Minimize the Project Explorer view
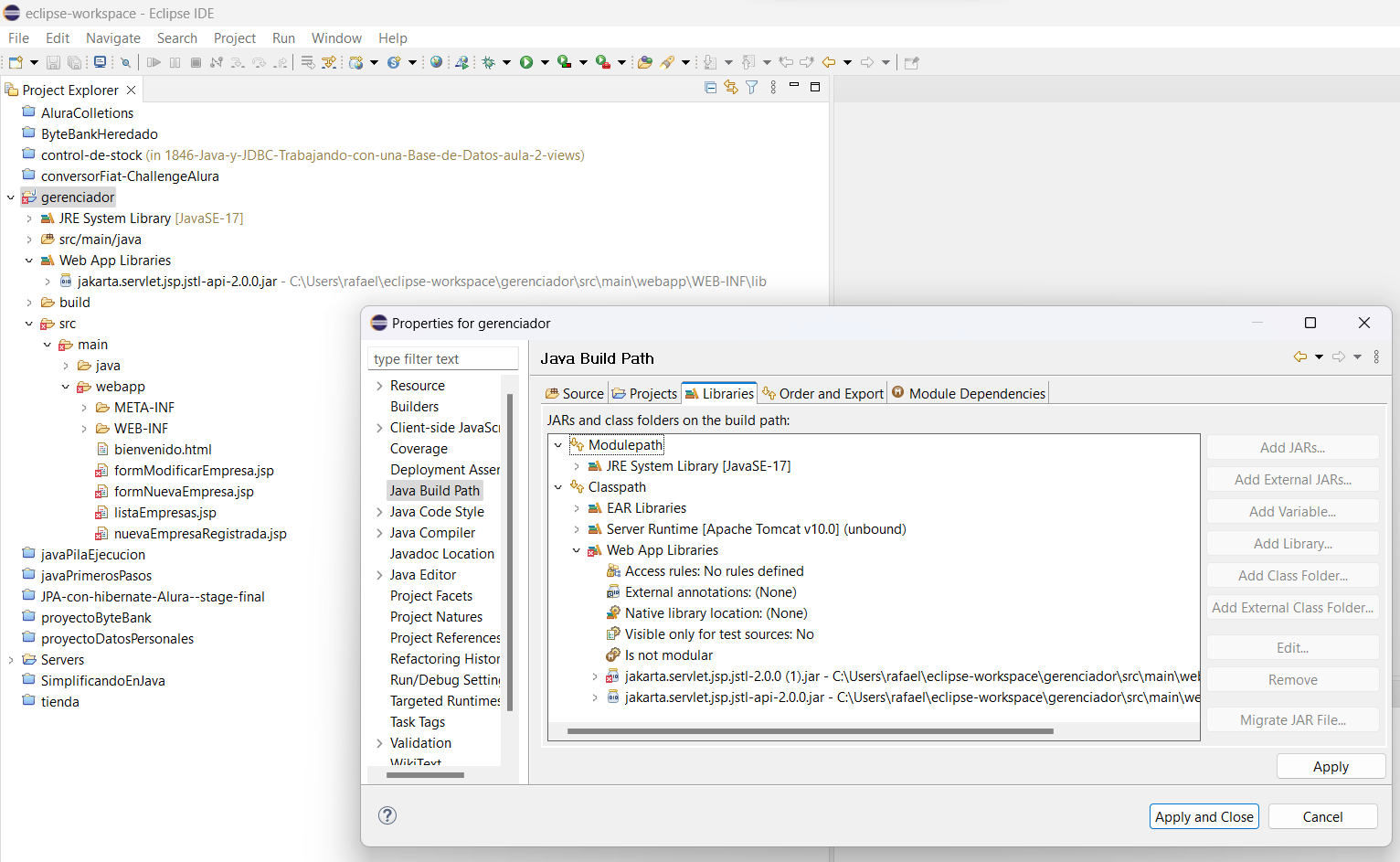 pos(794,86)
